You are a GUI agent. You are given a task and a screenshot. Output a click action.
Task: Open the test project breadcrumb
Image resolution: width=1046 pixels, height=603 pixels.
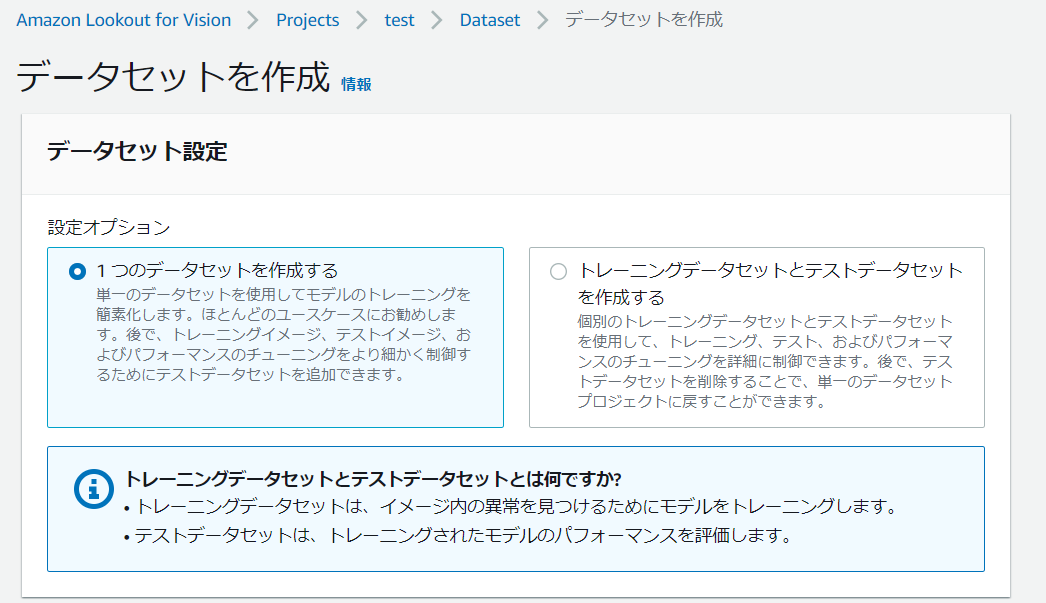click(399, 20)
